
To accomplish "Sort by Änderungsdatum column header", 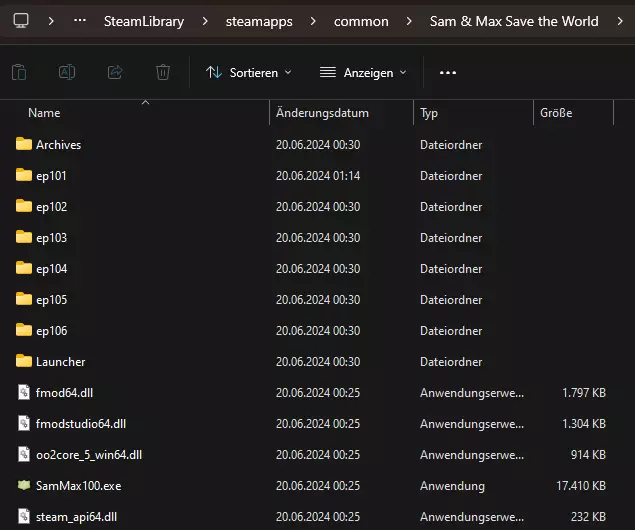I will point(322,113).
